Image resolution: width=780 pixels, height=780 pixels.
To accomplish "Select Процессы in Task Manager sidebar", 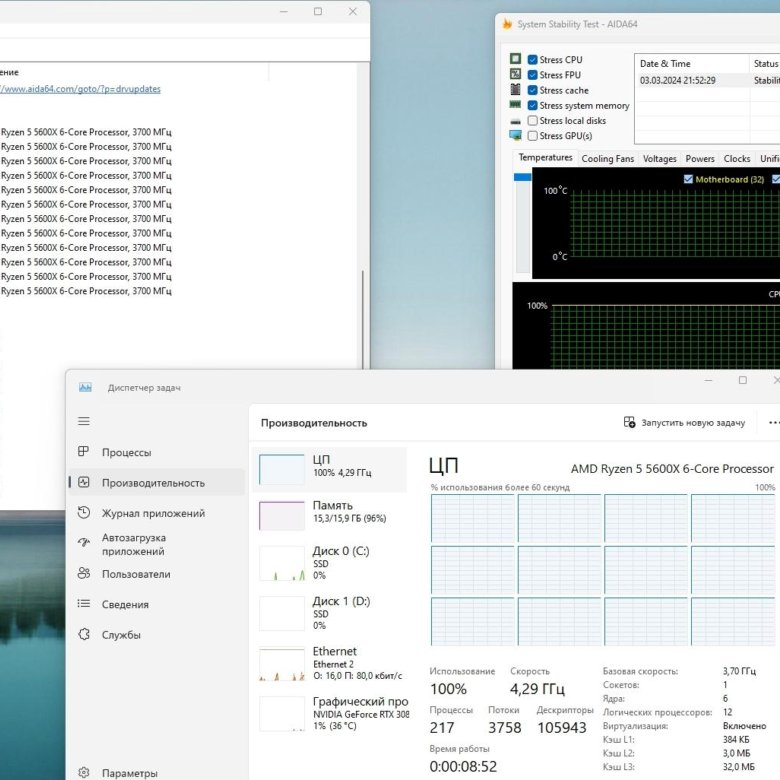I will (156, 452).
